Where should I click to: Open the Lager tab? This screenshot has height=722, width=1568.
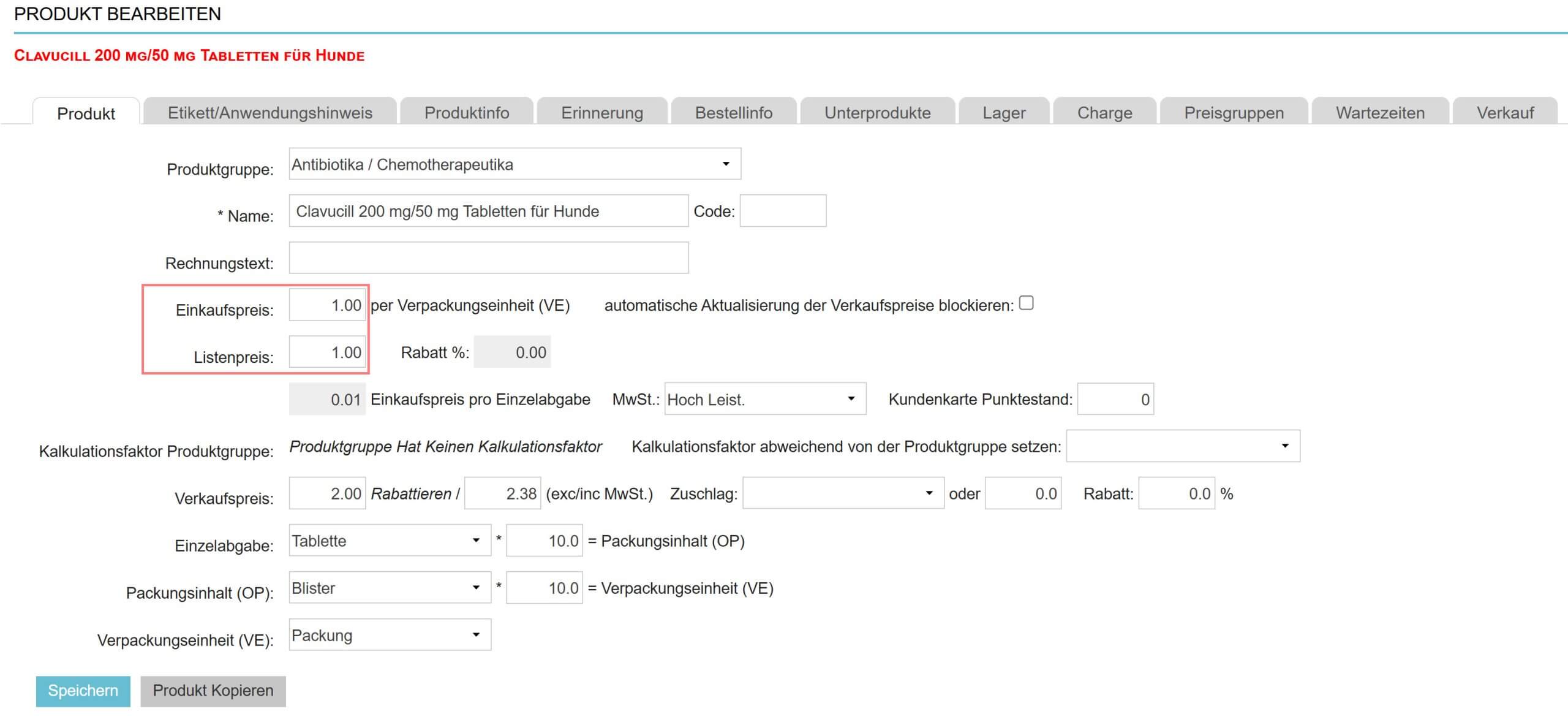point(1003,113)
